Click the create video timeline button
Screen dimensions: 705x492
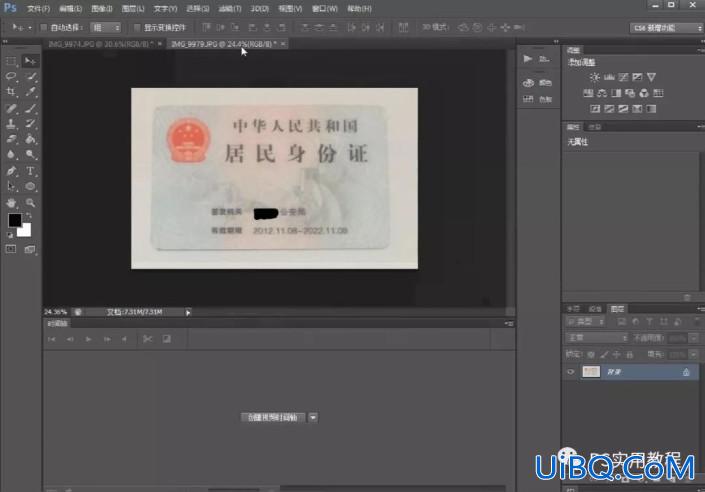(273, 417)
